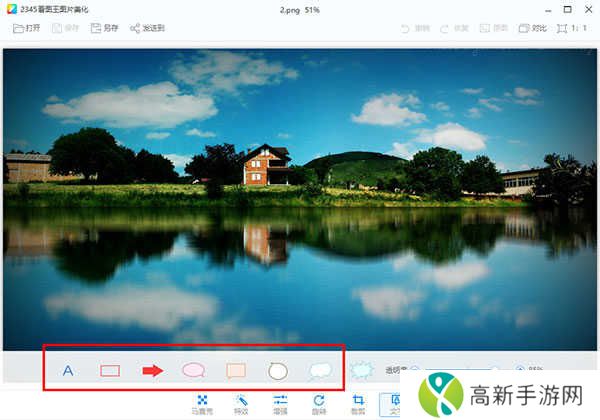Choose the blue cloud speech bubble
This screenshot has width=600, height=420.
tap(320, 371)
